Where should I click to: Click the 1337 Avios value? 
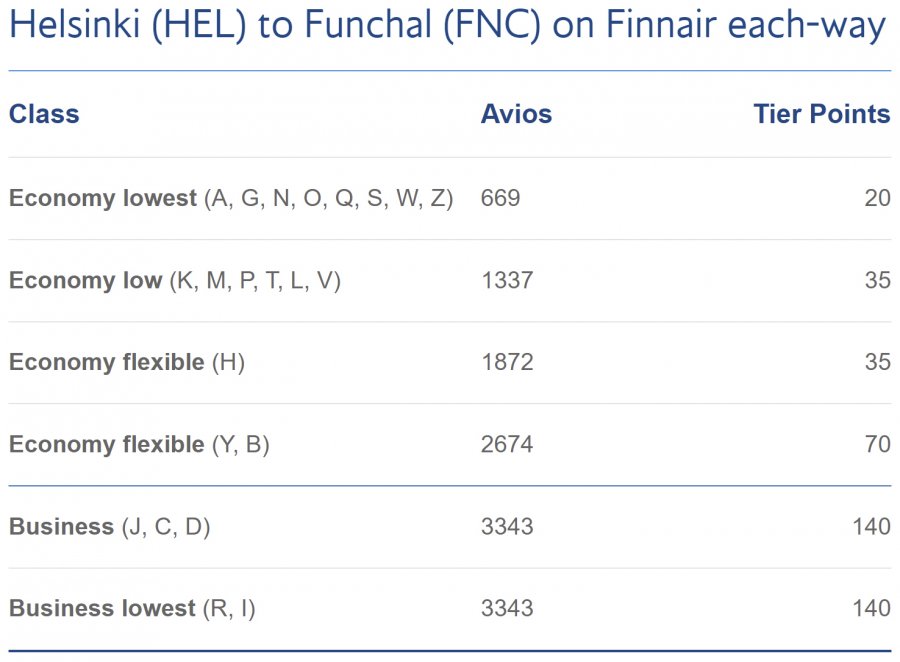pos(507,281)
